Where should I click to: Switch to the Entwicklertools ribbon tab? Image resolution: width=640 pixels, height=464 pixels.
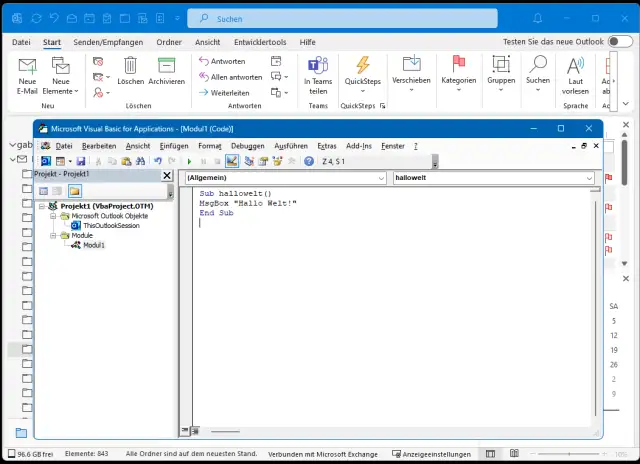260,42
